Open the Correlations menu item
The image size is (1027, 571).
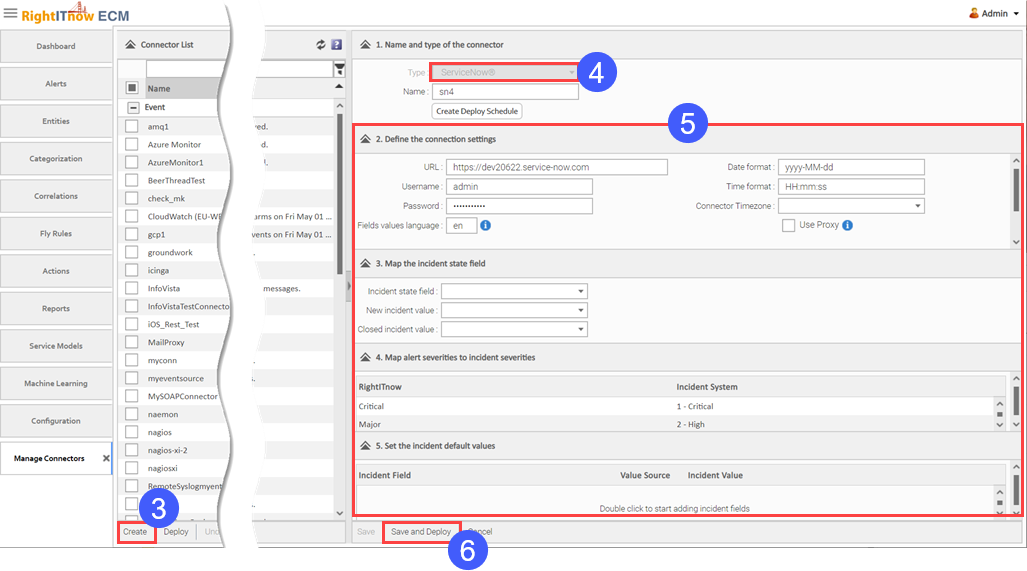[56, 196]
